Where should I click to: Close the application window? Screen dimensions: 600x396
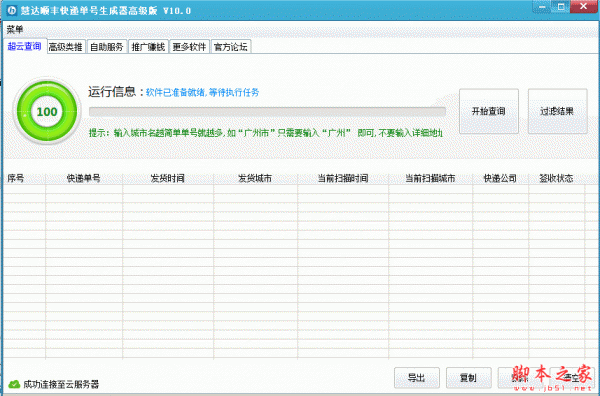click(x=583, y=7)
